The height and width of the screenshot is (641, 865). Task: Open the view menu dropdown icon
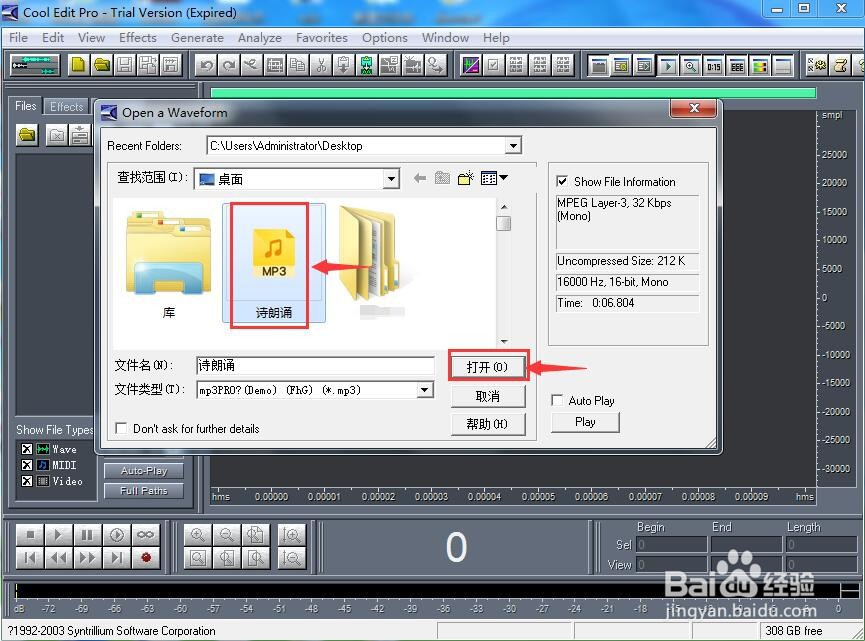[x=494, y=178]
